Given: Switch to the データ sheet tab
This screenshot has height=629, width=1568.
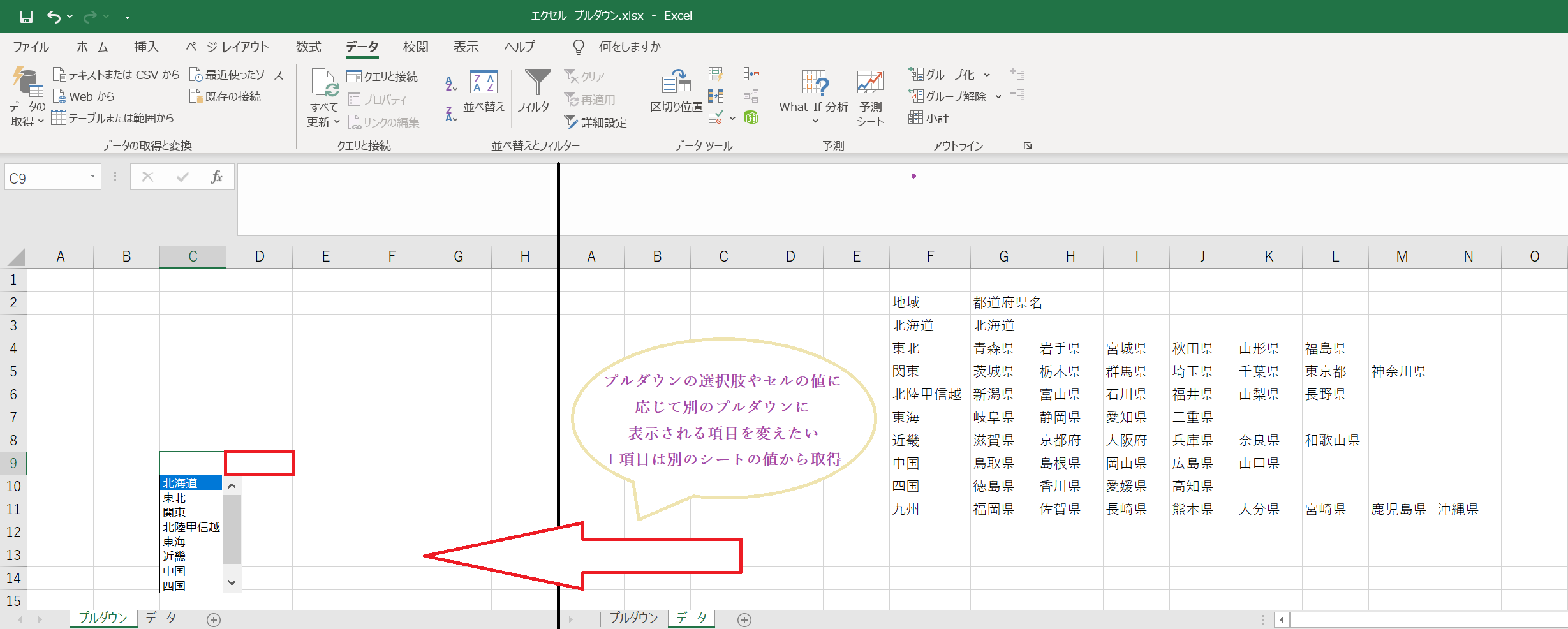Looking at the screenshot, I should pyautogui.click(x=160, y=618).
